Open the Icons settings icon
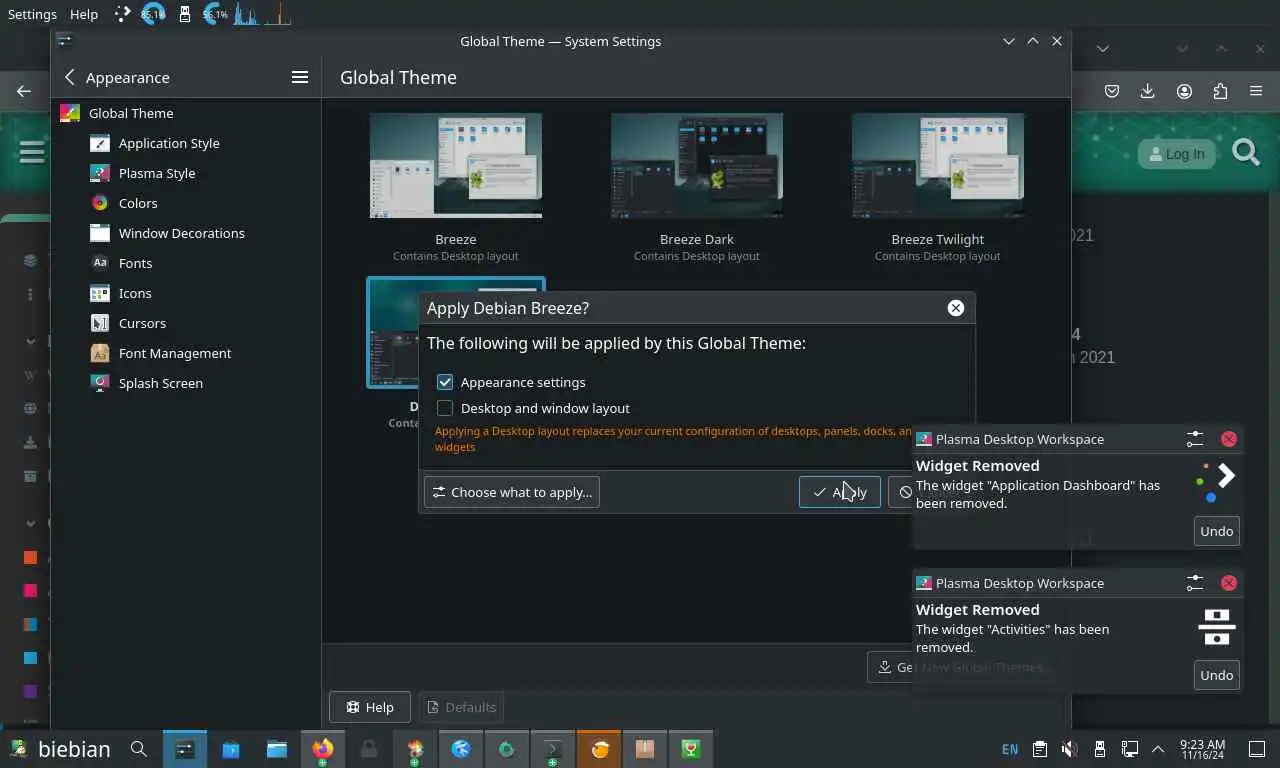The height and width of the screenshot is (768, 1280). pyautogui.click(x=100, y=293)
